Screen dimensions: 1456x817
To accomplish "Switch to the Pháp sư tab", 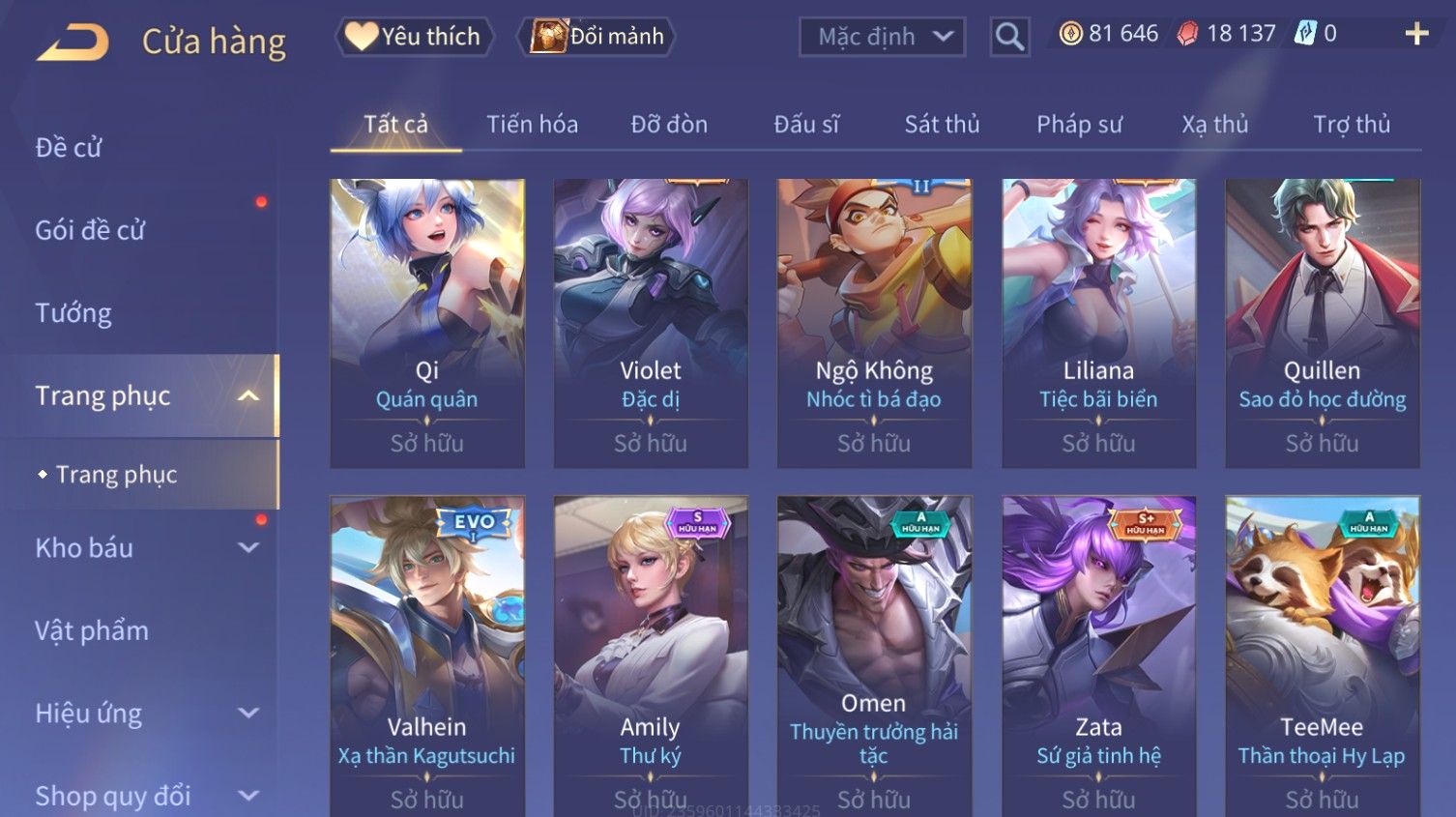I will 1079,125.
